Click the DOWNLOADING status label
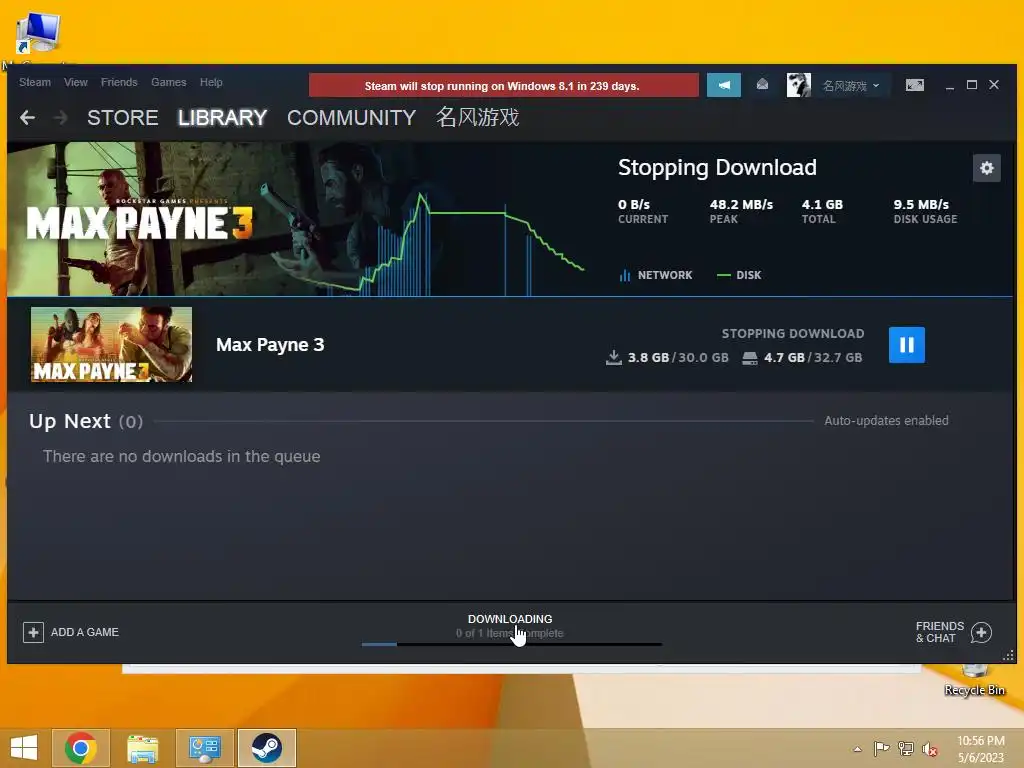 tap(509, 619)
